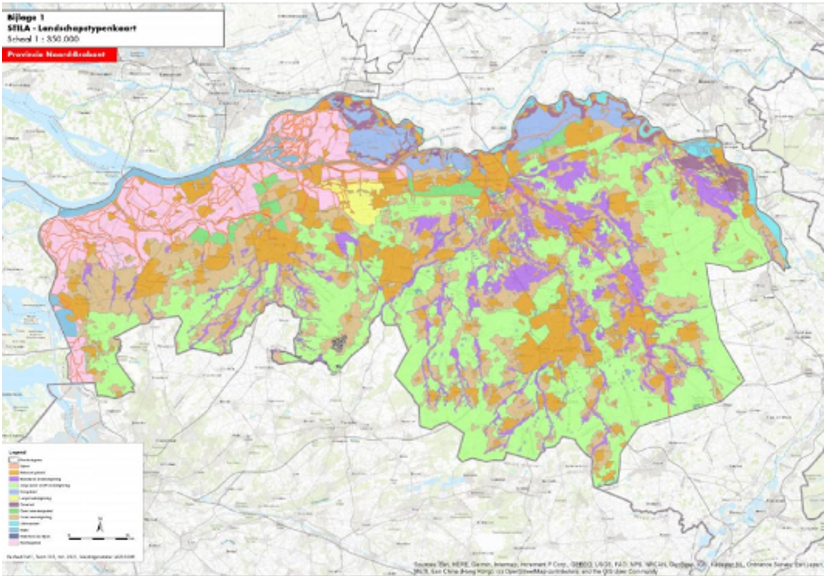Image resolution: width=826 pixels, height=576 pixels.
Task: Click the north arrow symbol near the legend
Action: 101,524
